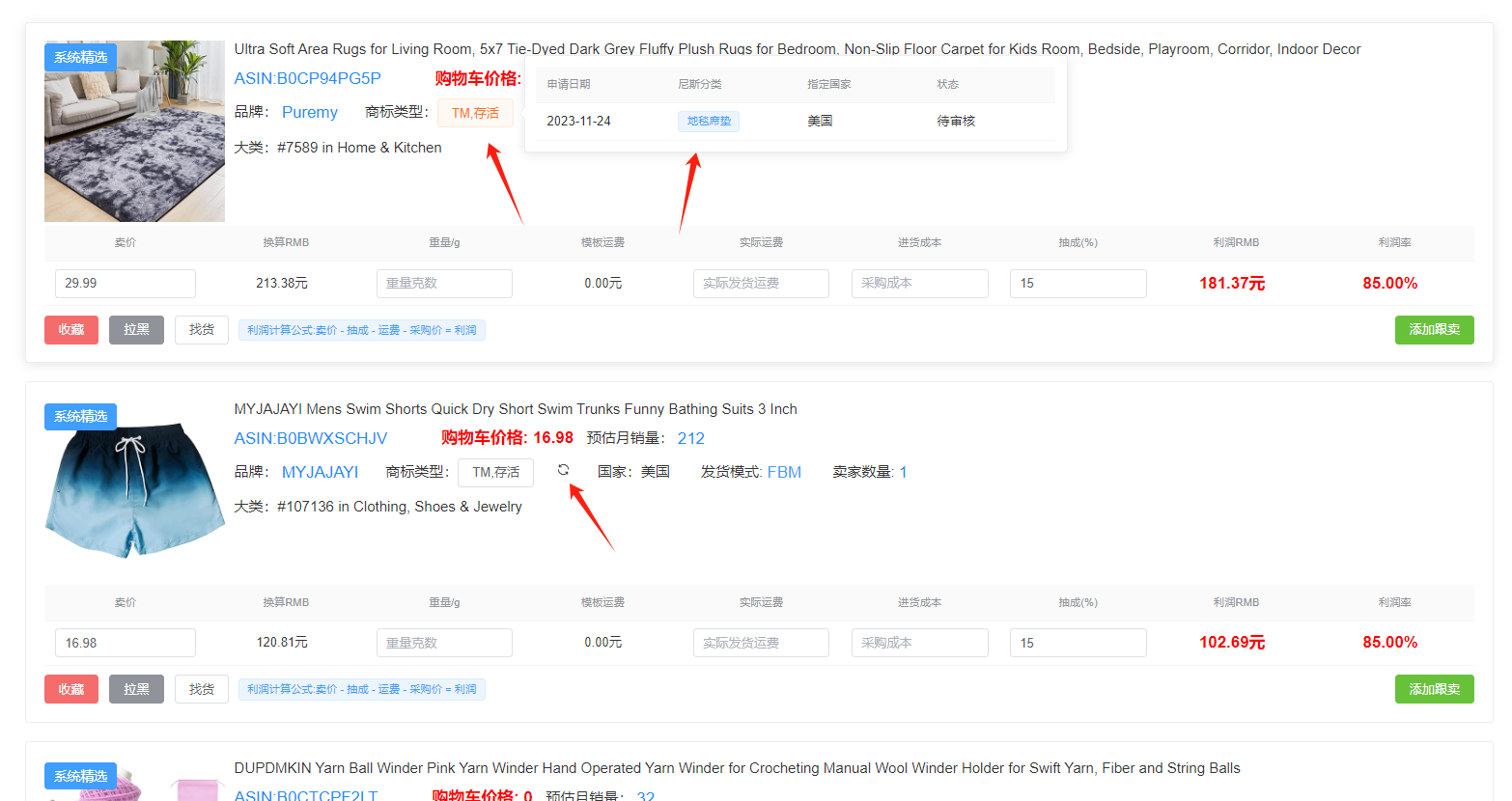Click the 实际发货运费 field for the rug

pyautogui.click(x=761, y=284)
